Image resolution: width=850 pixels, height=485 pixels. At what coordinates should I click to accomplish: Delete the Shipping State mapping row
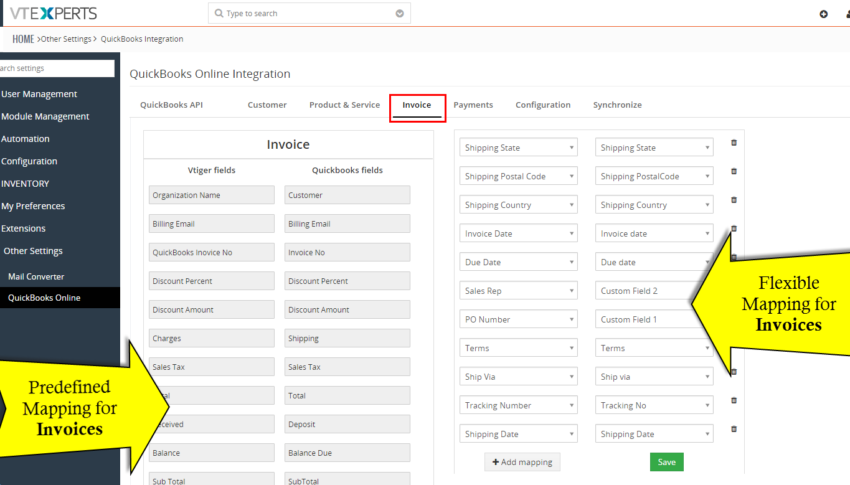point(734,143)
